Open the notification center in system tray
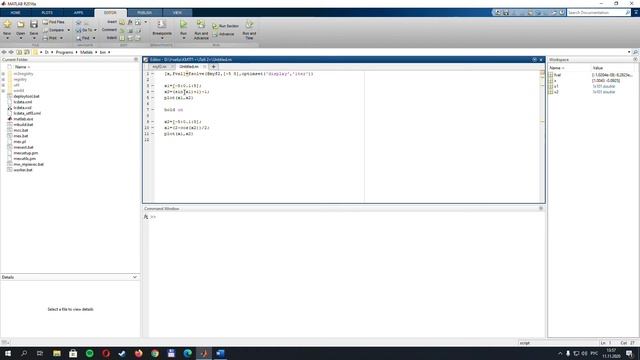This screenshot has width=640, height=360. click(x=629, y=353)
